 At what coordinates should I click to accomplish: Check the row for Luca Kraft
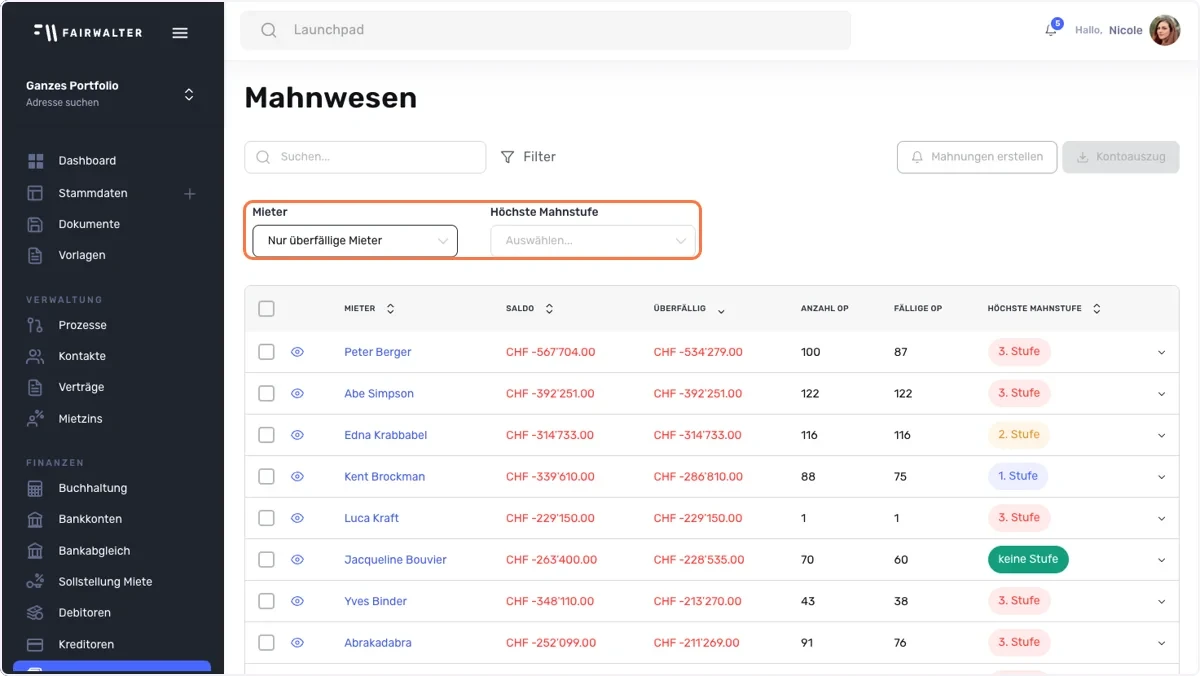pyautogui.click(x=266, y=518)
